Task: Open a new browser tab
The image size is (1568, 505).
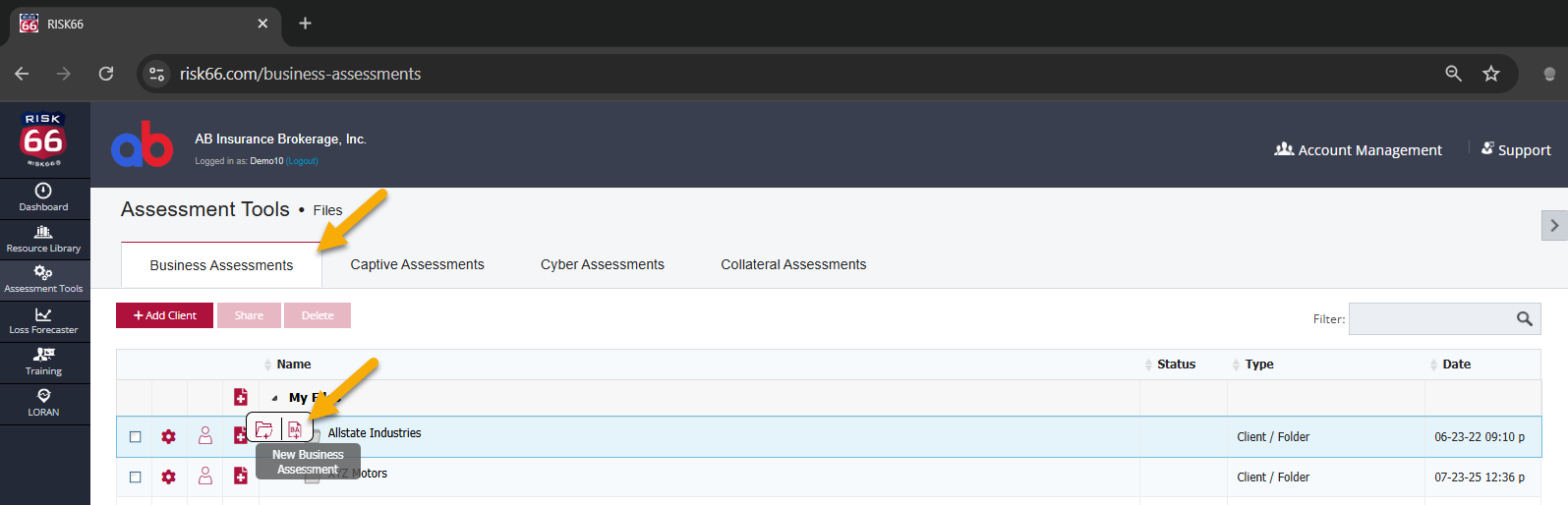Action: (x=305, y=23)
